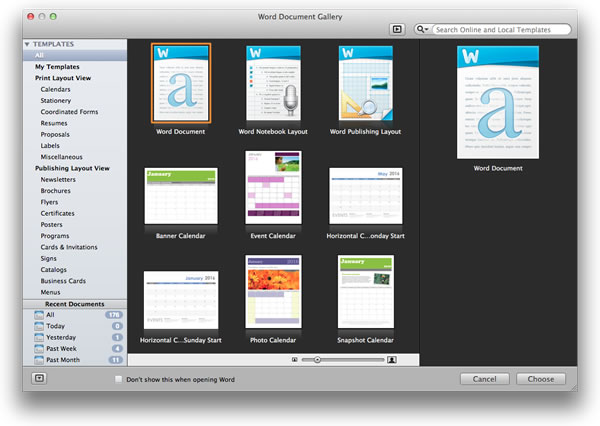The width and height of the screenshot is (600, 426).
Task: Click the Choose button
Action: 541,379
